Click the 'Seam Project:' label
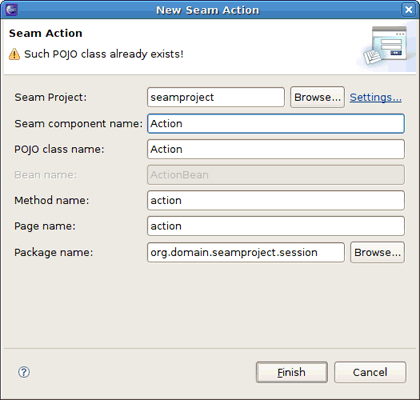This screenshot has height=400, width=420. (50, 97)
